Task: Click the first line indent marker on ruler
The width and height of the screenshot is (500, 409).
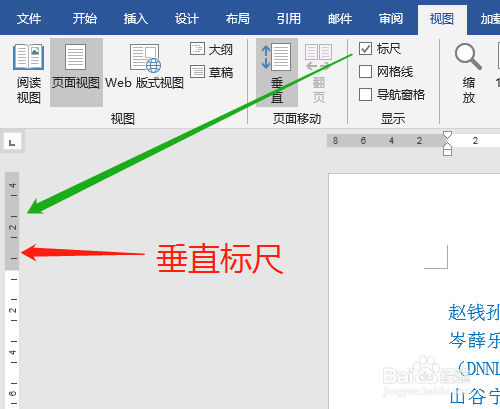Action: click(x=447, y=135)
